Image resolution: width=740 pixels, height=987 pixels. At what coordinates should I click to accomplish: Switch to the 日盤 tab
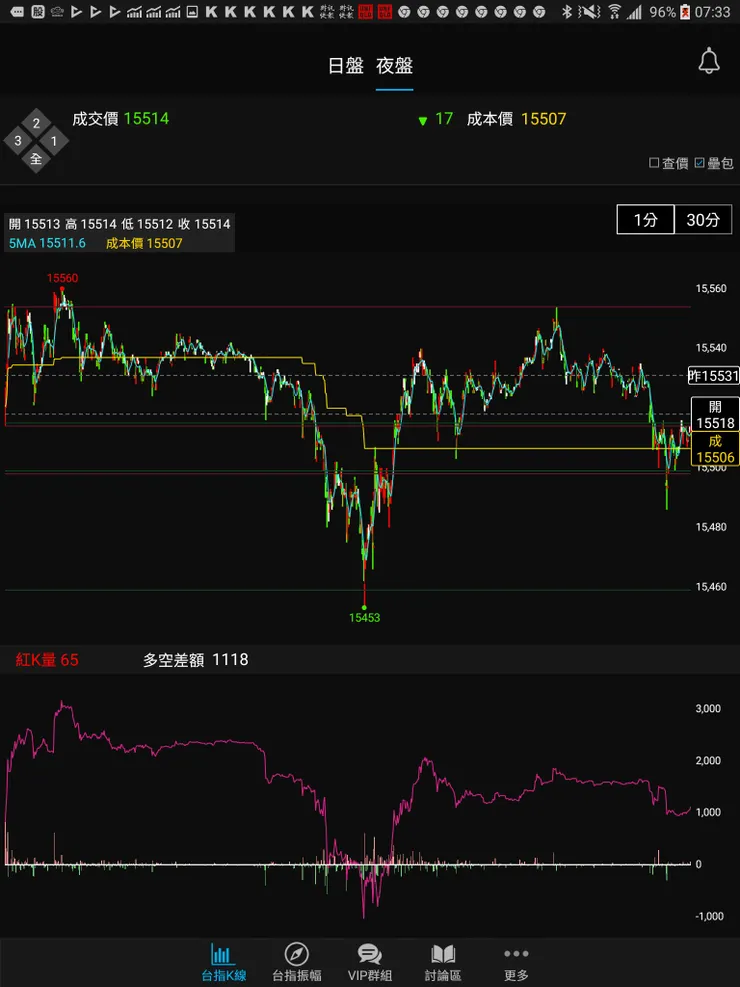click(345, 66)
